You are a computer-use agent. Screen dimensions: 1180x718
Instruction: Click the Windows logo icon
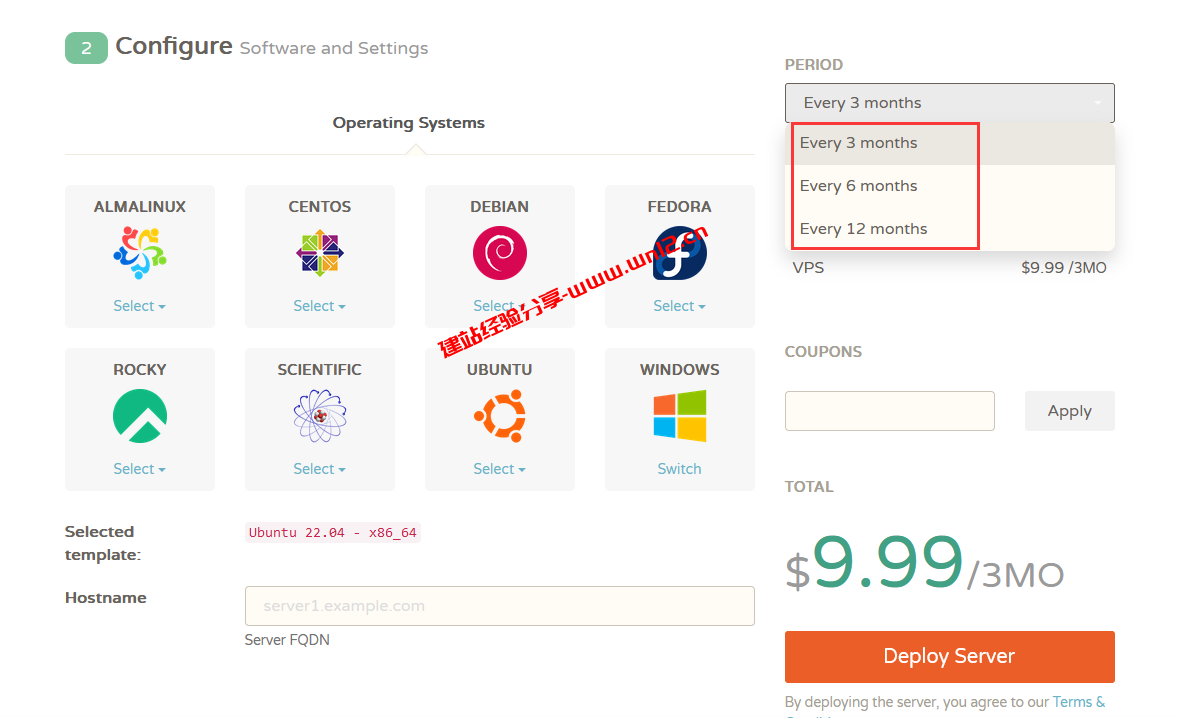pos(680,415)
